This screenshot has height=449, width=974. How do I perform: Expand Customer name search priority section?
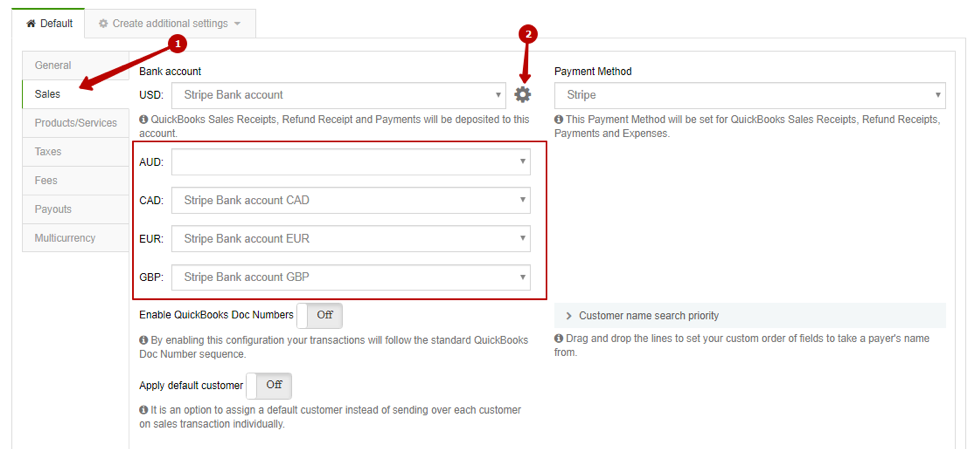(x=750, y=315)
